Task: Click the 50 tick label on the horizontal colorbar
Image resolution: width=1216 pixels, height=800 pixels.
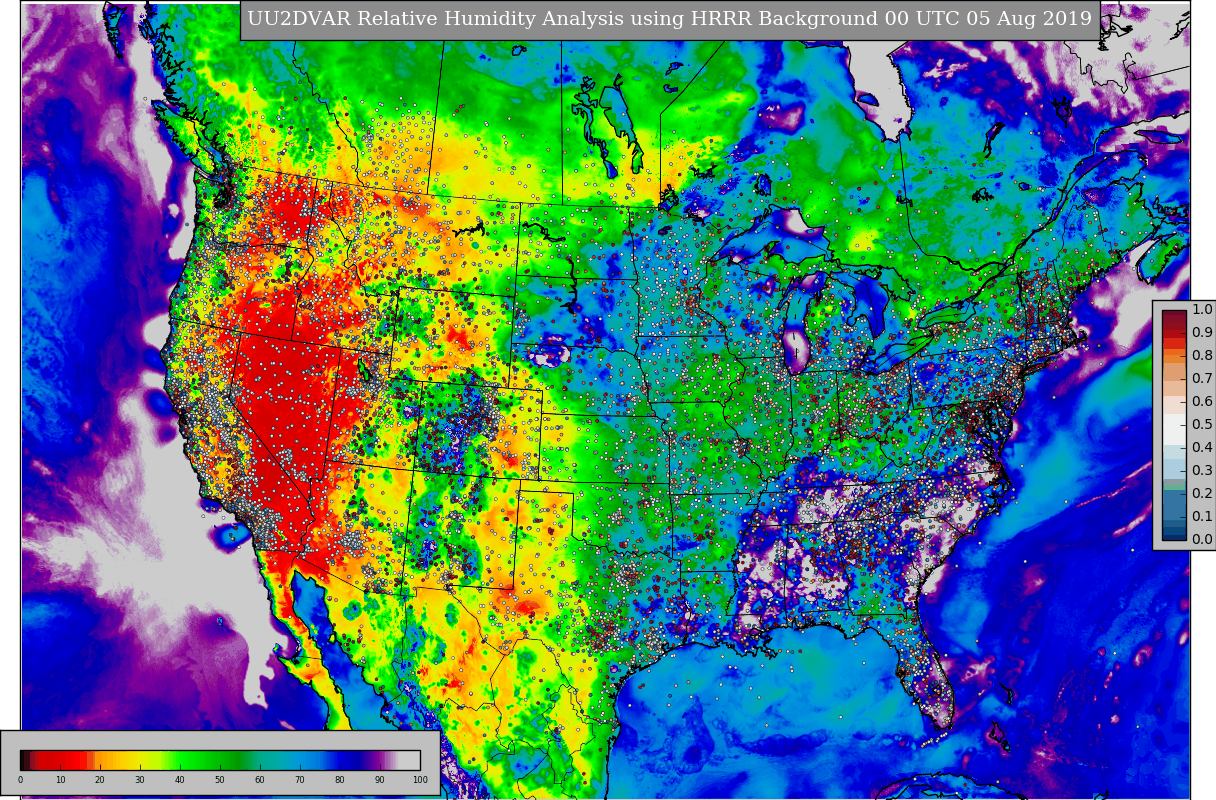Action: click(220, 780)
